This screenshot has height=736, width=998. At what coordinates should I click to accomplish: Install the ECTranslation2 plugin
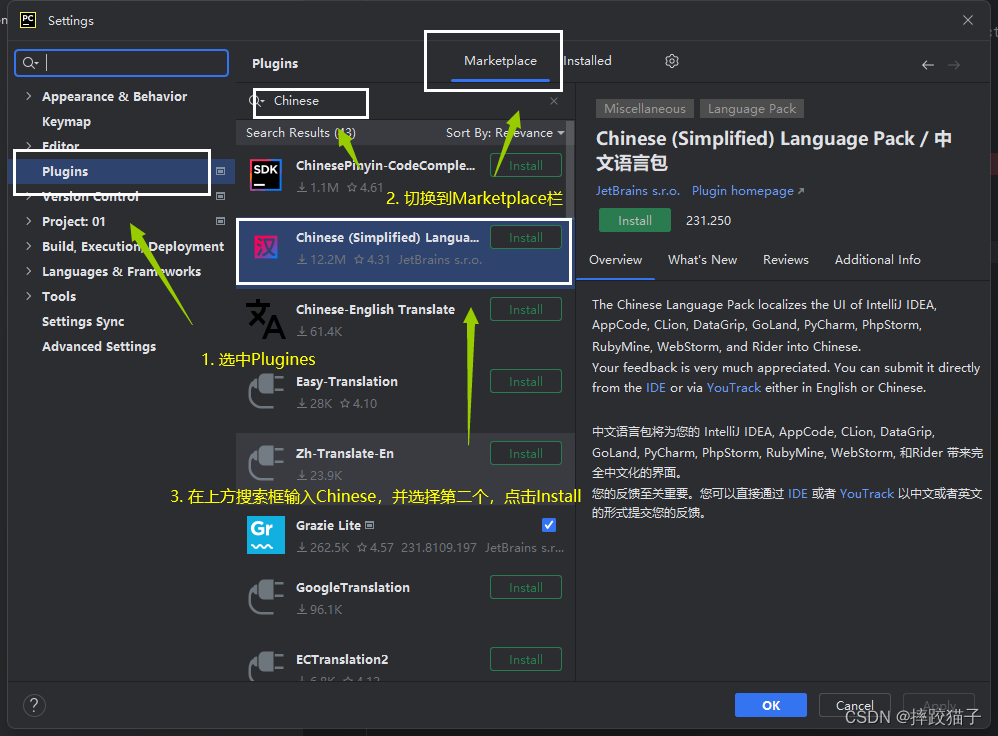click(x=526, y=660)
